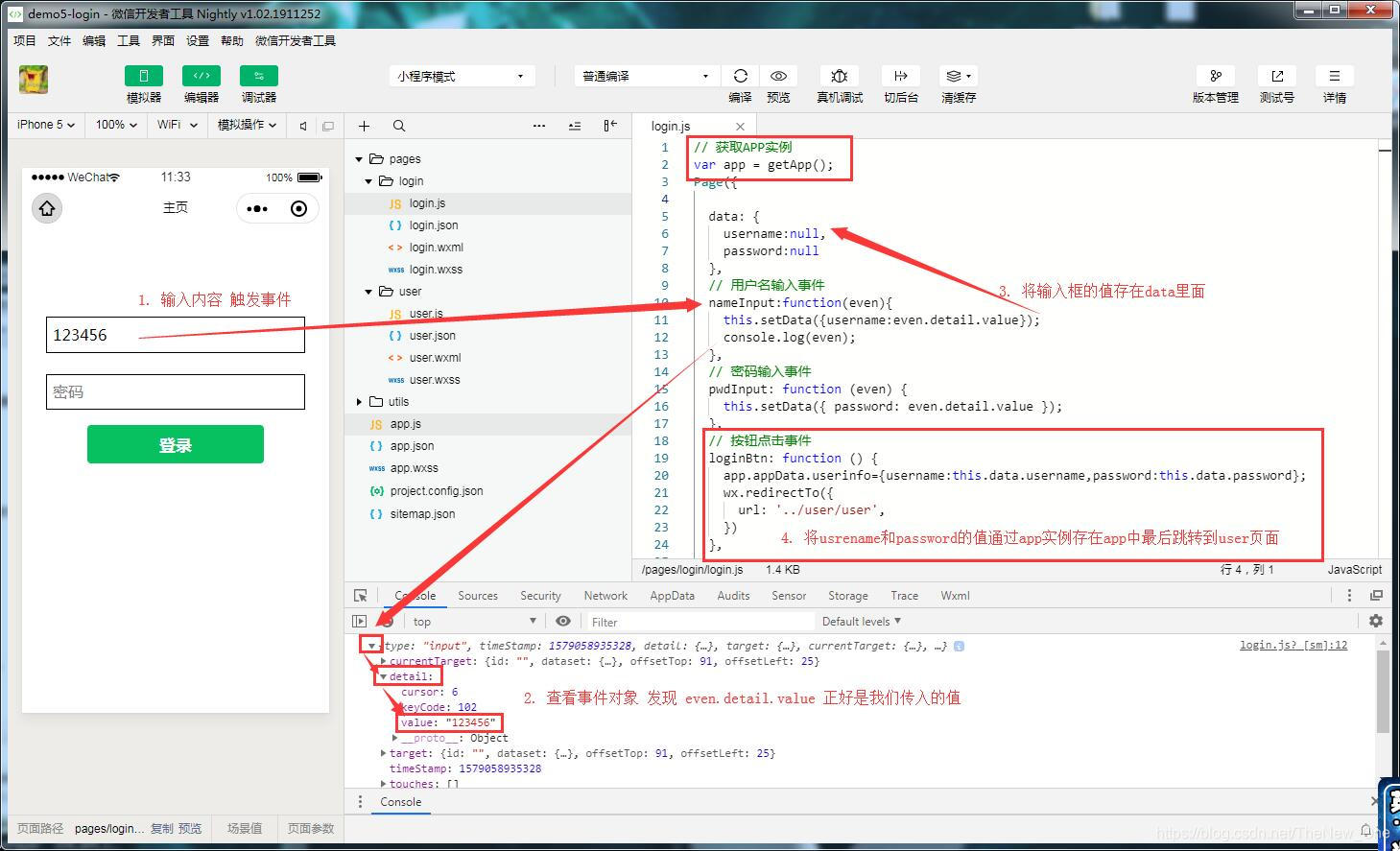Image resolution: width=1400 pixels, height=851 pixels.
Task: Collapse the pages folder
Action: tap(359, 159)
